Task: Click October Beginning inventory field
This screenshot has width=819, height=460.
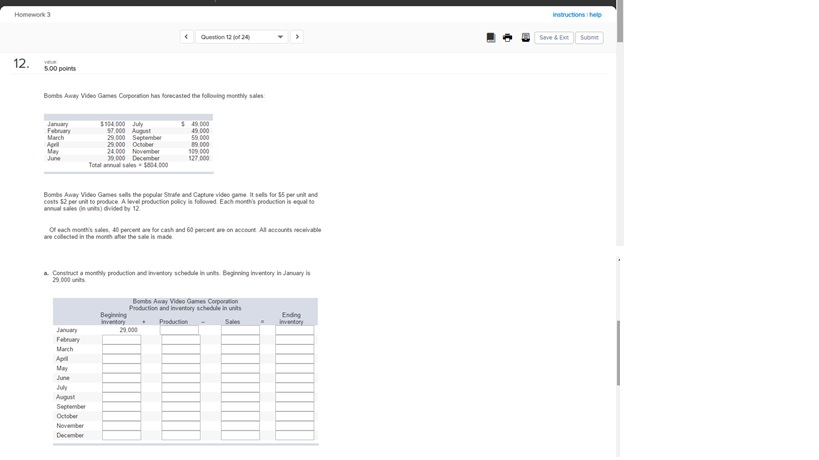Action: (122, 416)
